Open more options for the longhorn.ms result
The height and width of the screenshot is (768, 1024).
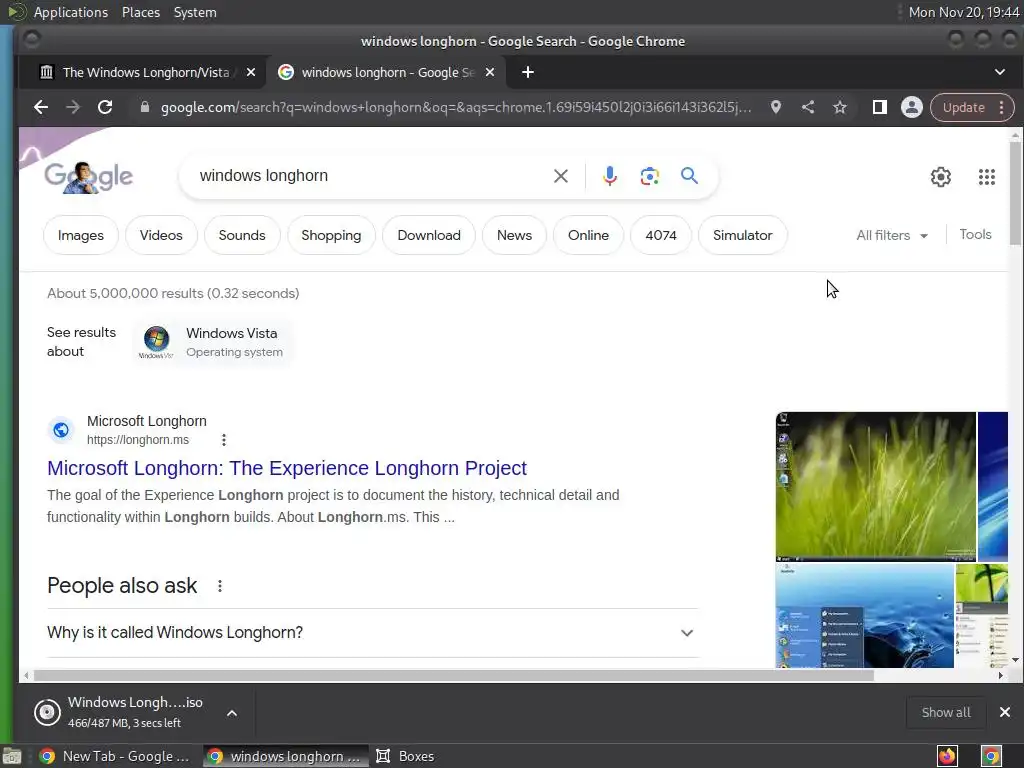click(224, 440)
